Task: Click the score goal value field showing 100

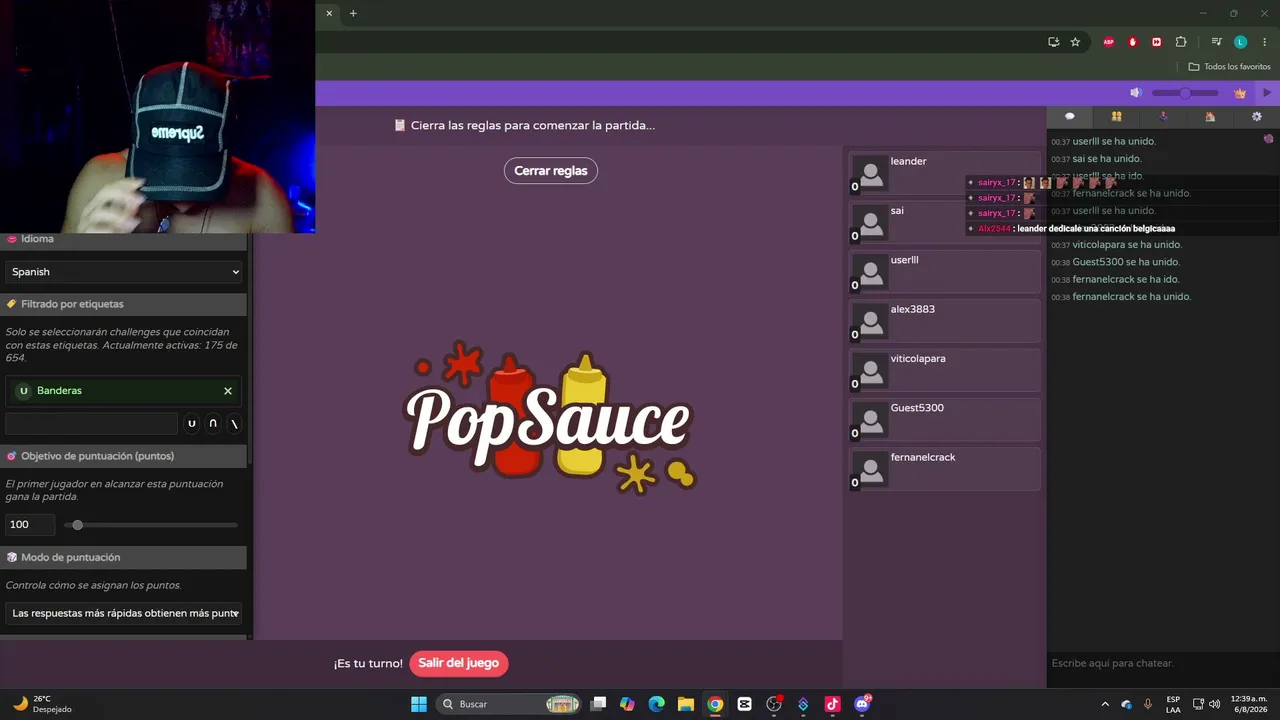Action: point(30,525)
